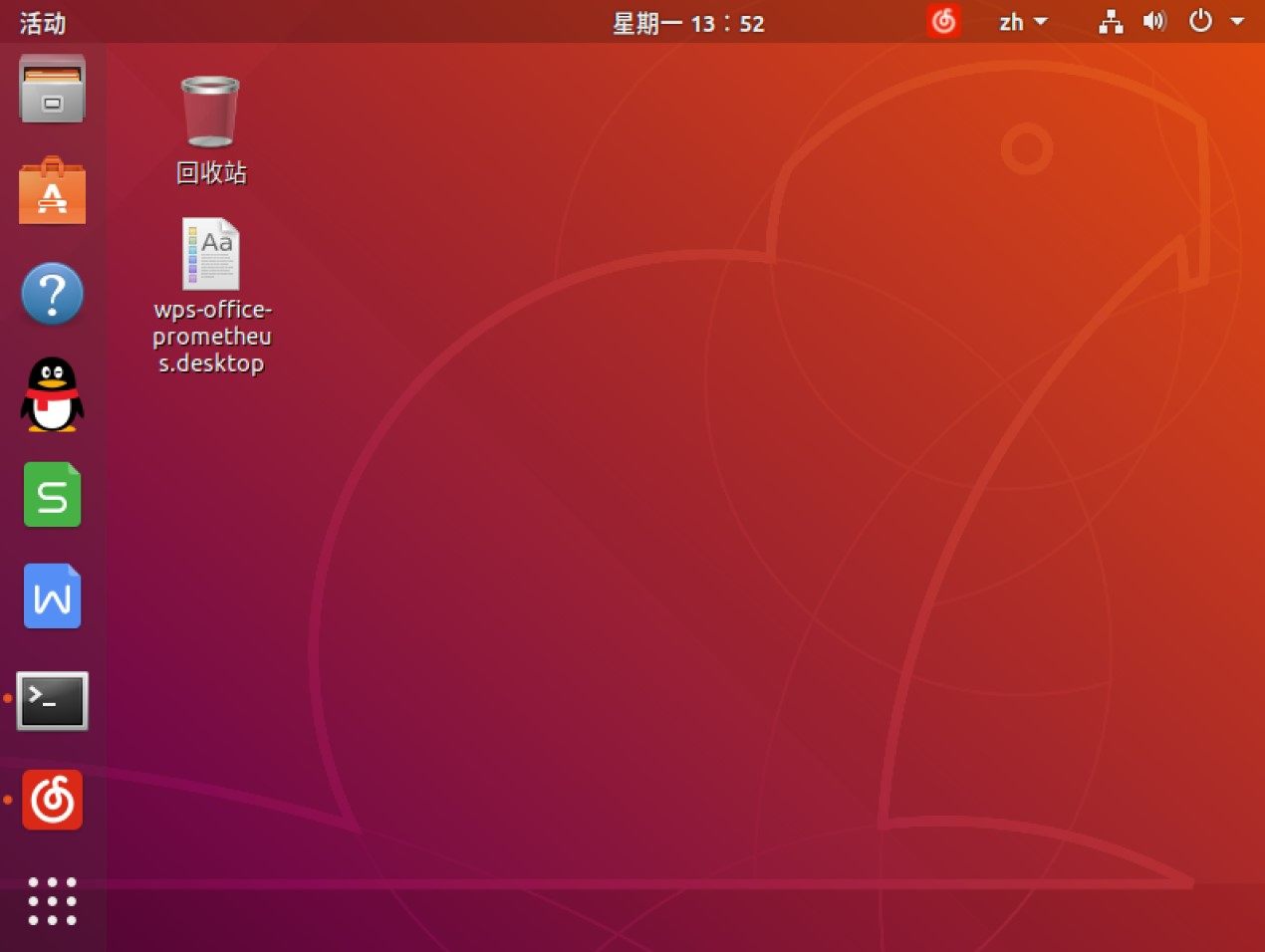Click the NetEase Music tray icon in top bar
Image resolution: width=1265 pixels, height=952 pixels.
point(943,21)
